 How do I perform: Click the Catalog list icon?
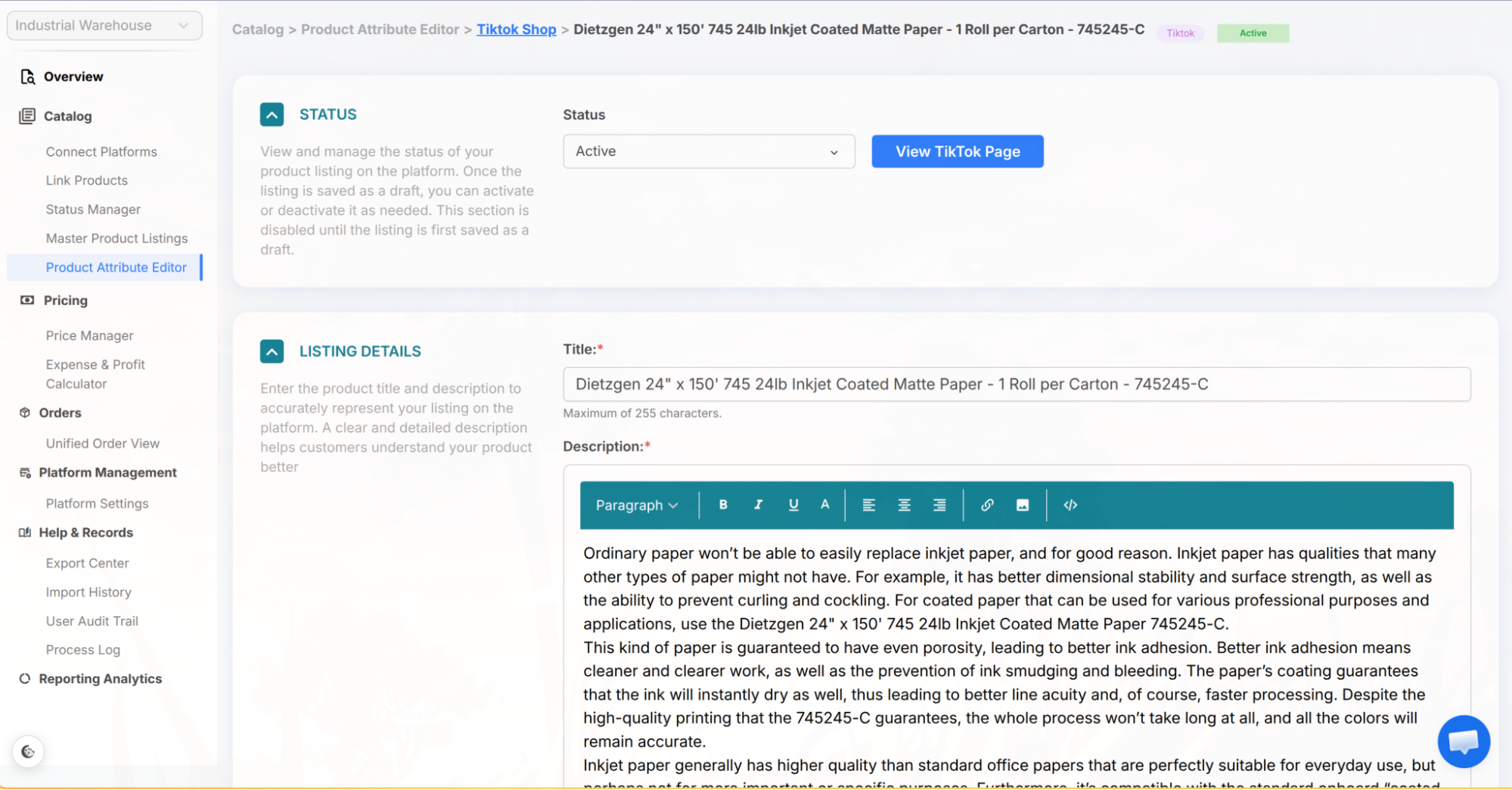tap(27, 116)
